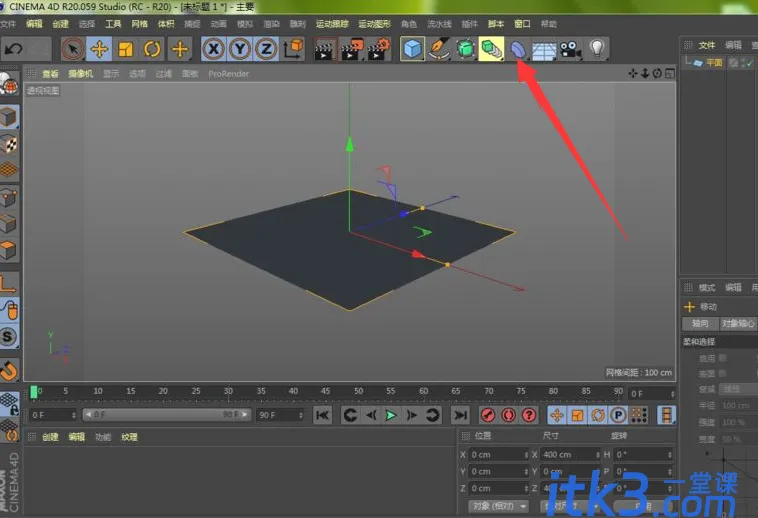Open the 轴向 tab in attributes
This screenshot has height=518, width=758.
point(700,323)
